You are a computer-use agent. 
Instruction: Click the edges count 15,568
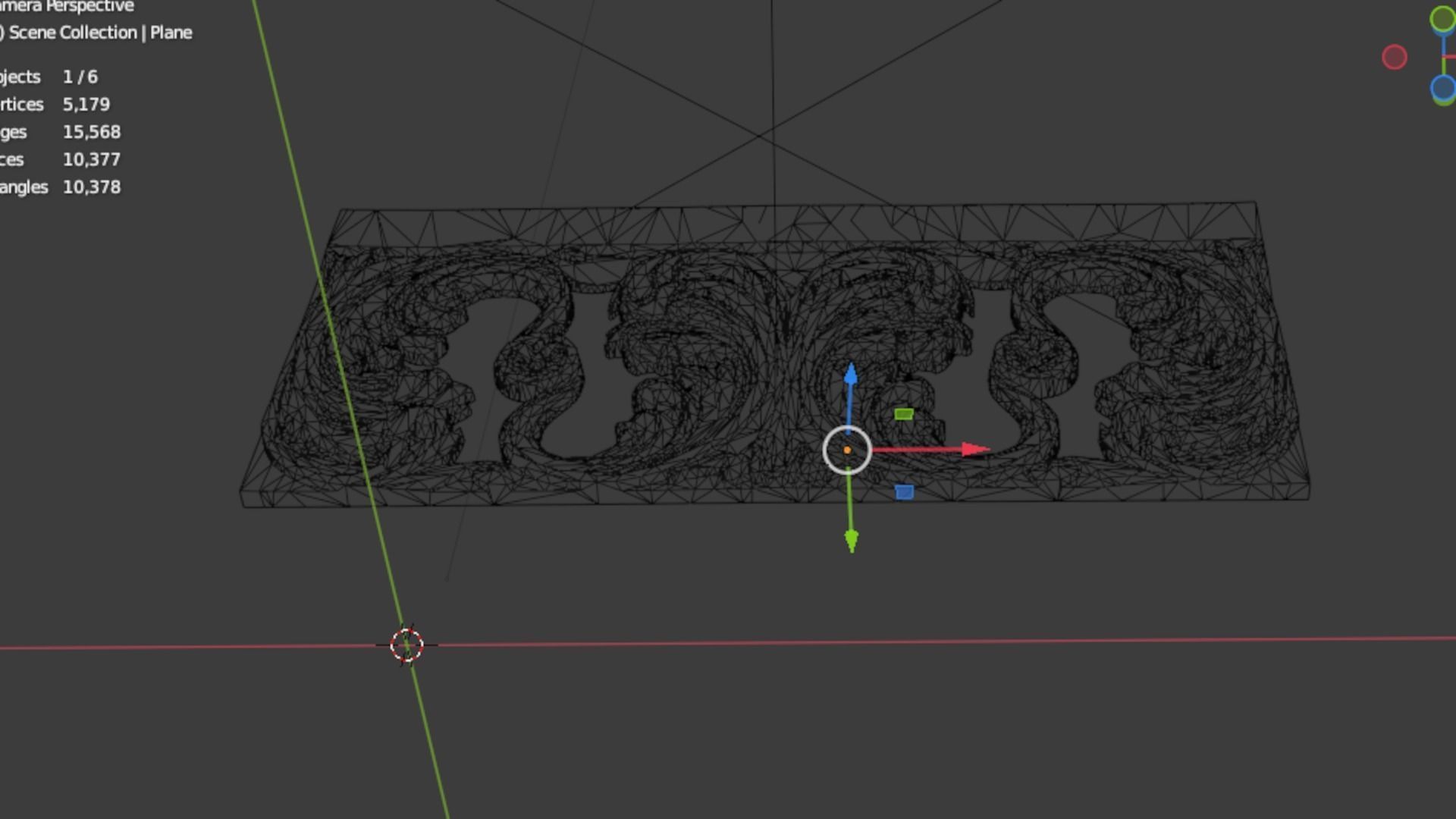[92, 132]
